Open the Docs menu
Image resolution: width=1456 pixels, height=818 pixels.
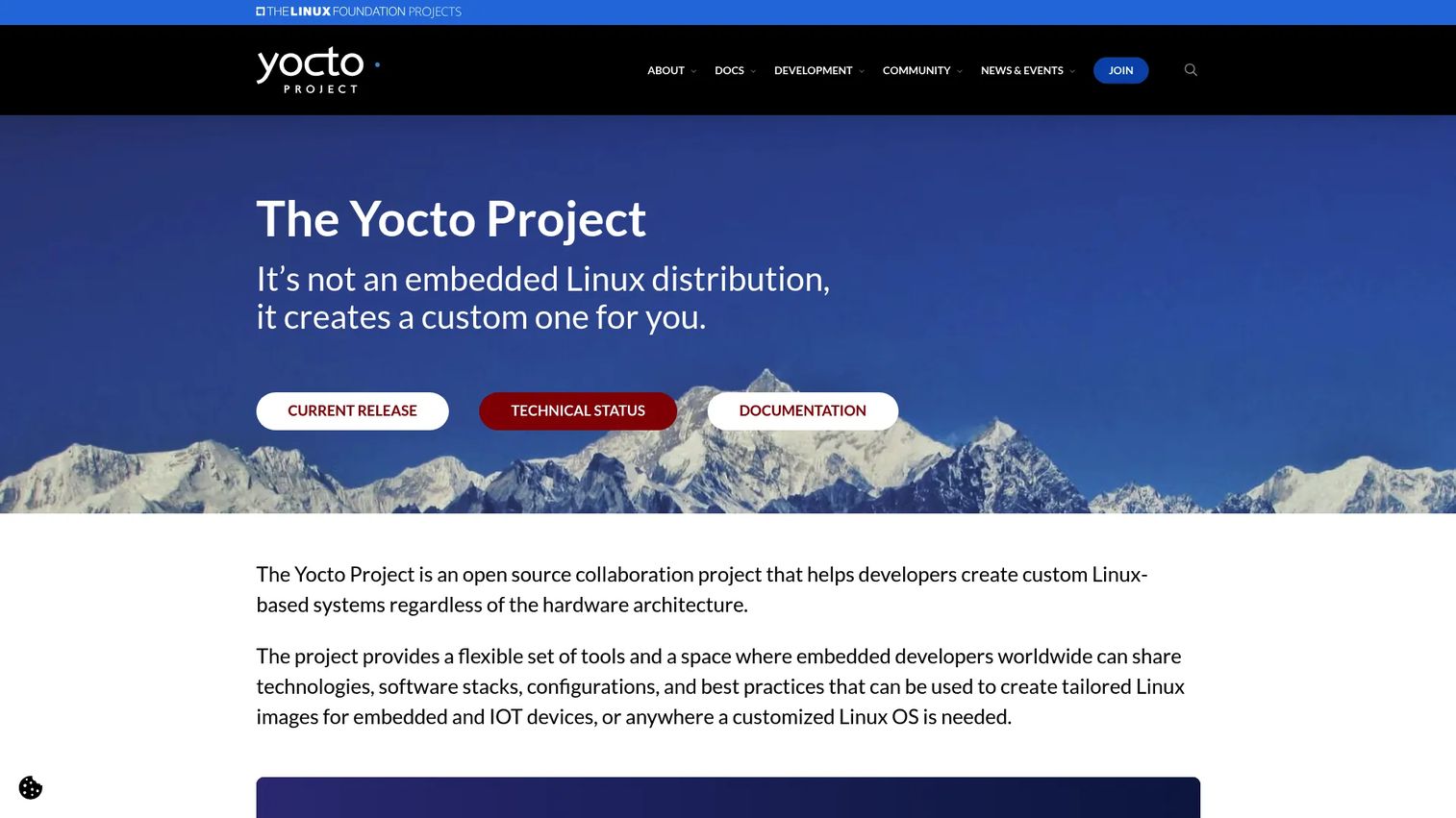coord(729,70)
